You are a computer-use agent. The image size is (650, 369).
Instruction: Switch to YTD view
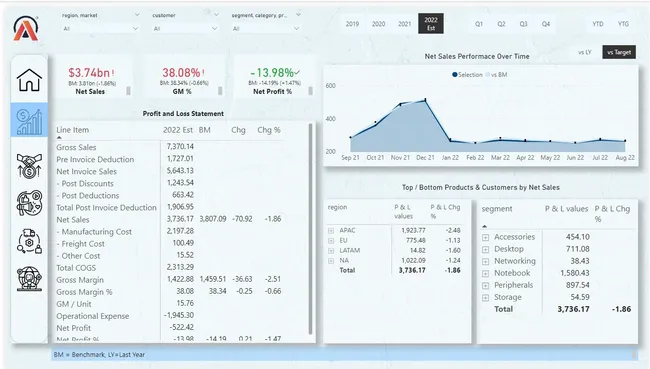[598, 24]
